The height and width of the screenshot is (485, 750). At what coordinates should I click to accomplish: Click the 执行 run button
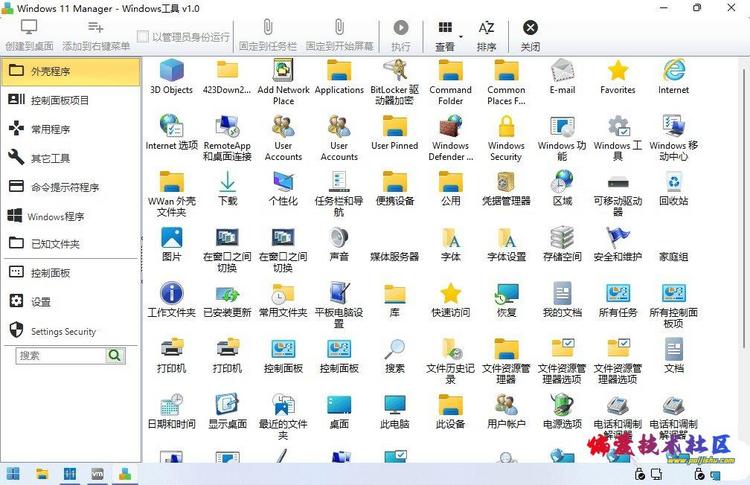click(x=401, y=36)
